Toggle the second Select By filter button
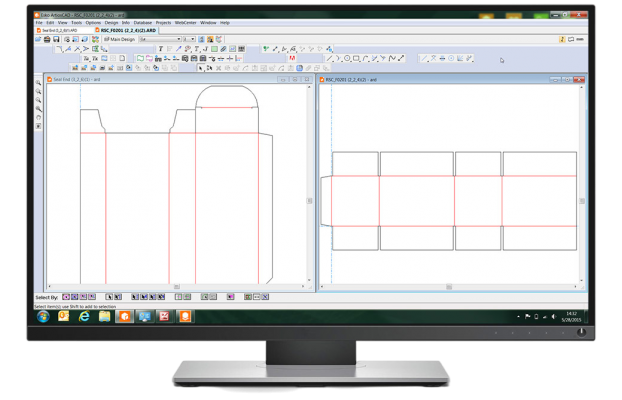The height and width of the screenshot is (400, 622). coord(74,297)
